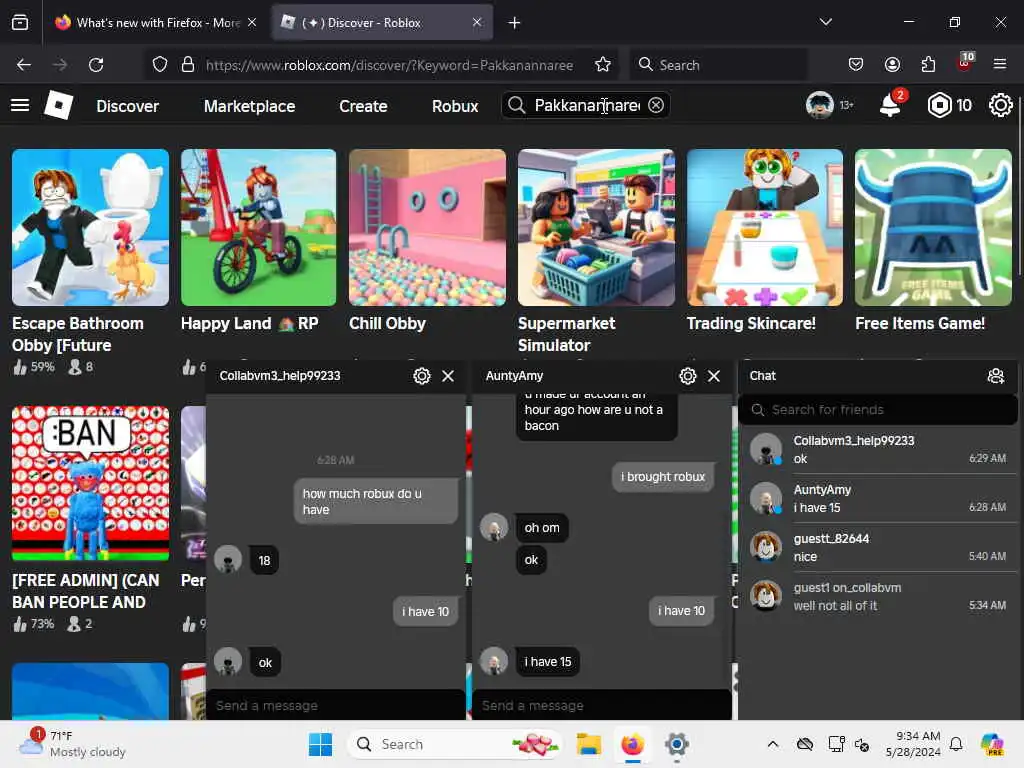
Task: Open File Explorer from taskbar
Action: tap(588, 744)
